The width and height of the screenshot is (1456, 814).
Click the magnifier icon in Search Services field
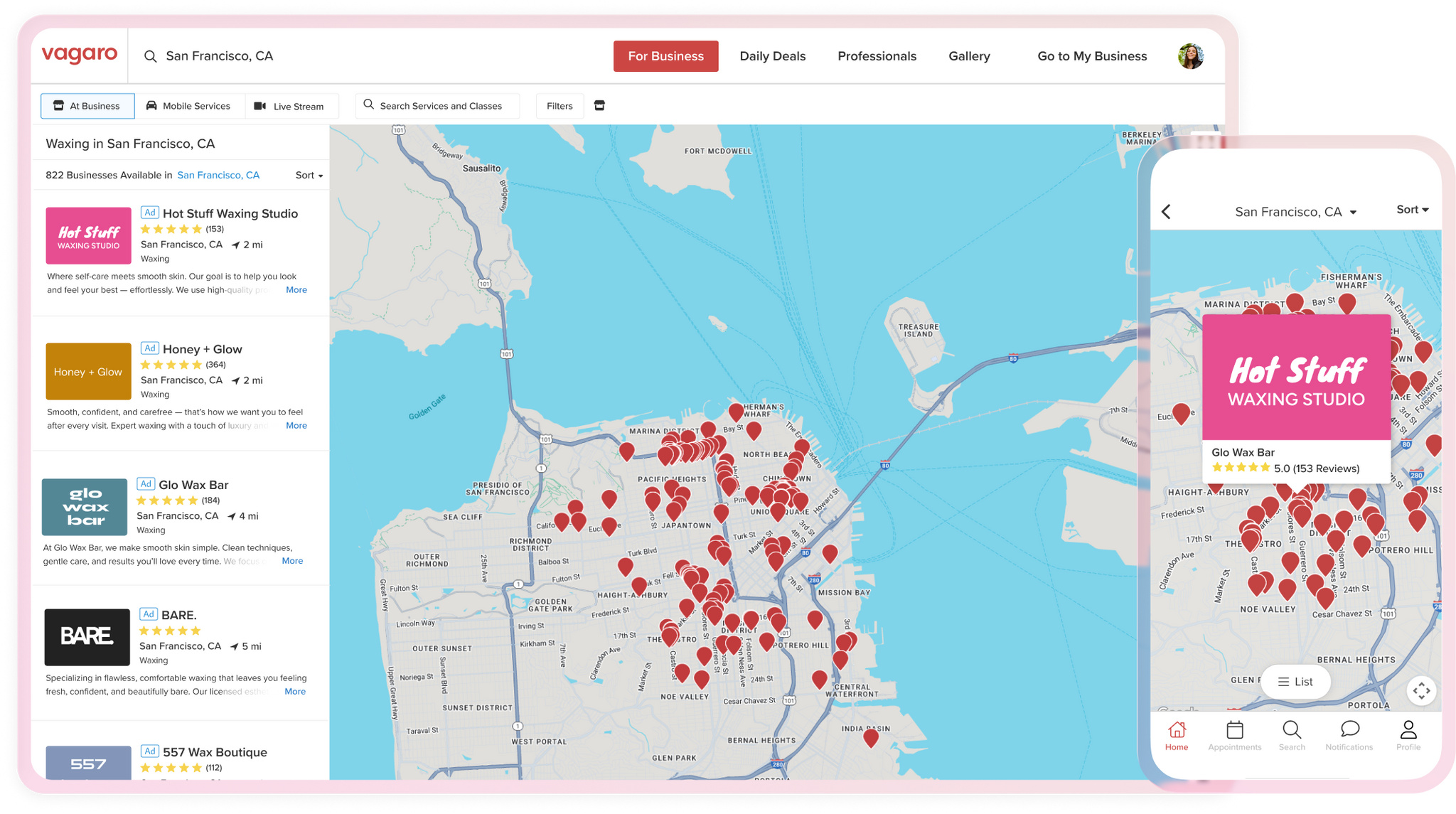[x=368, y=105]
